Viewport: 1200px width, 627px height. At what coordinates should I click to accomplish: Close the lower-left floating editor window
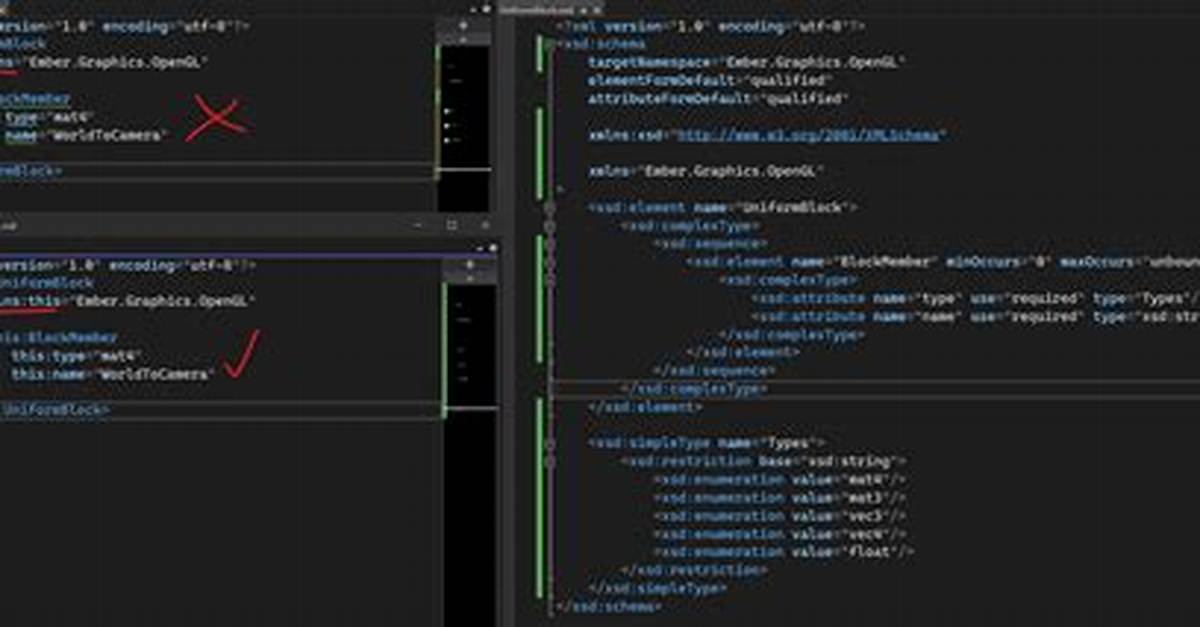coord(485,225)
